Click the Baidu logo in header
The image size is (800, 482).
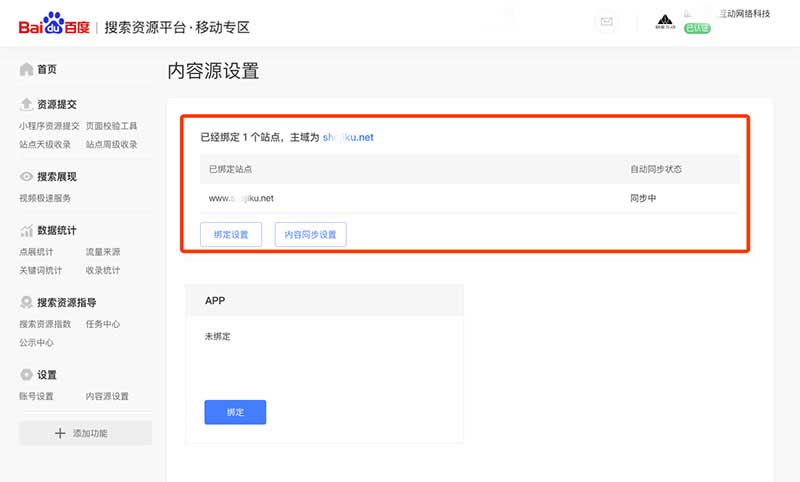tap(53, 25)
